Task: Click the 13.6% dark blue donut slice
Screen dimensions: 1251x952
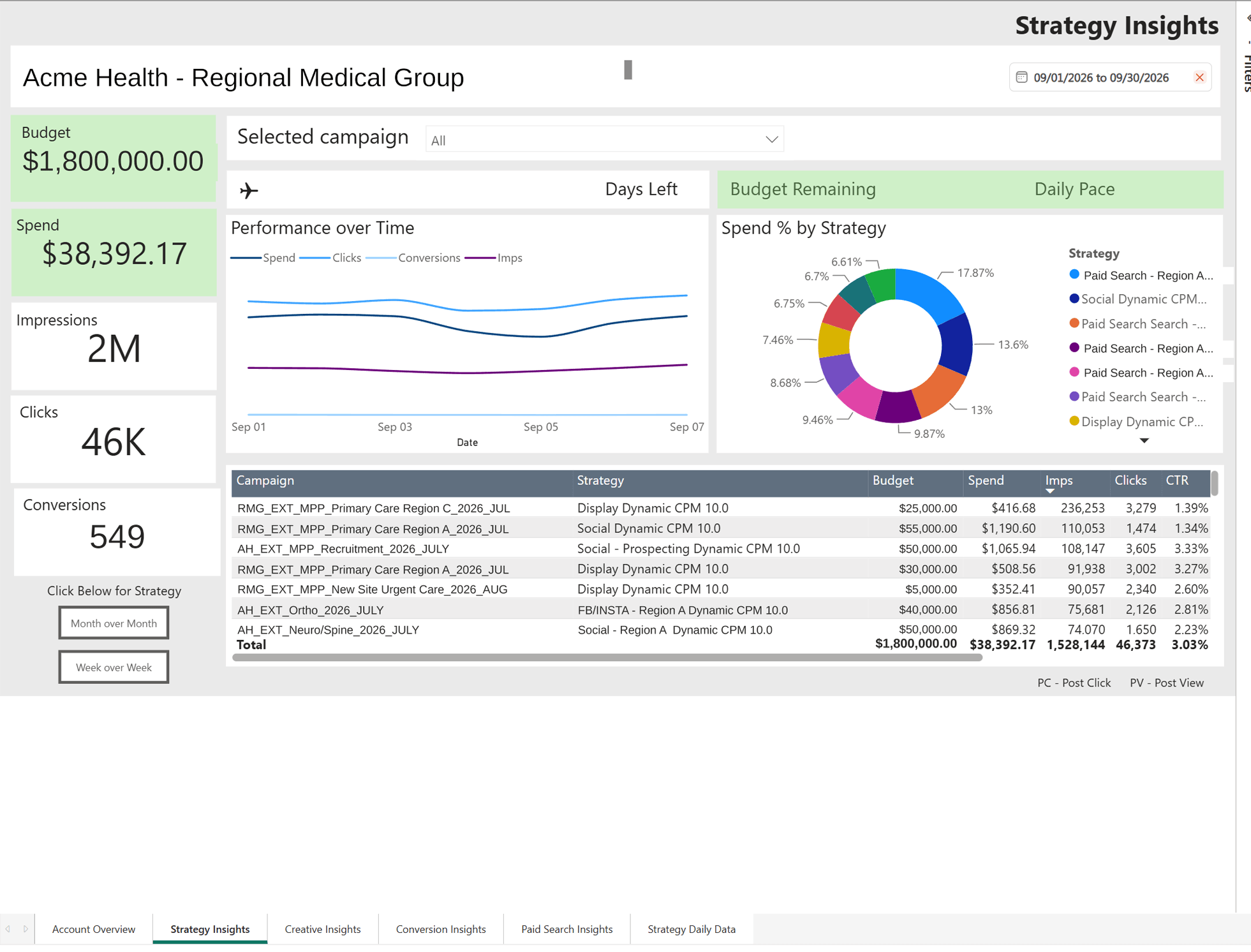Action: click(x=957, y=343)
